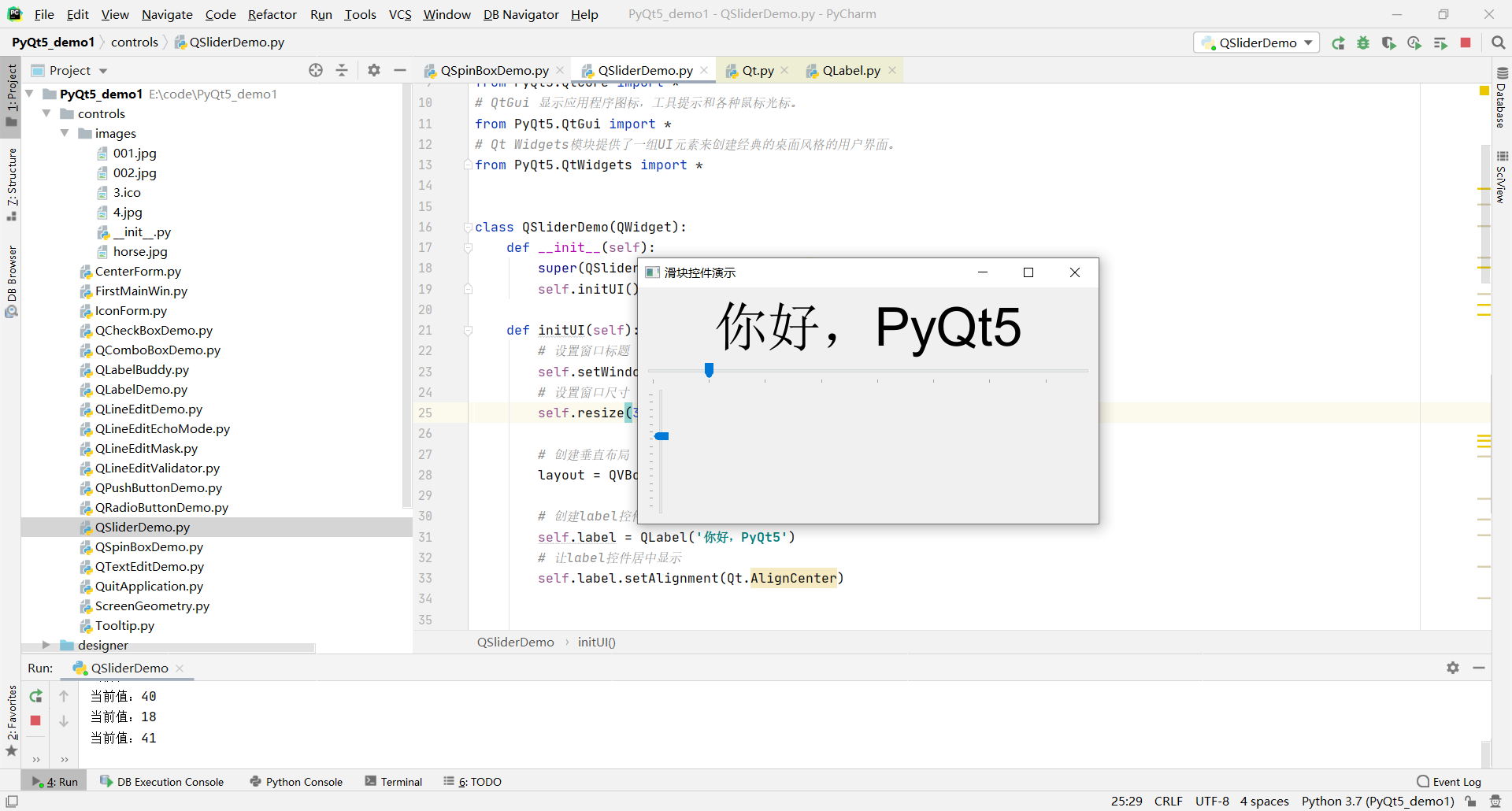This screenshot has height=811, width=1512.
Task: Click the horizontal slider track in demo window
Action: tap(868, 370)
